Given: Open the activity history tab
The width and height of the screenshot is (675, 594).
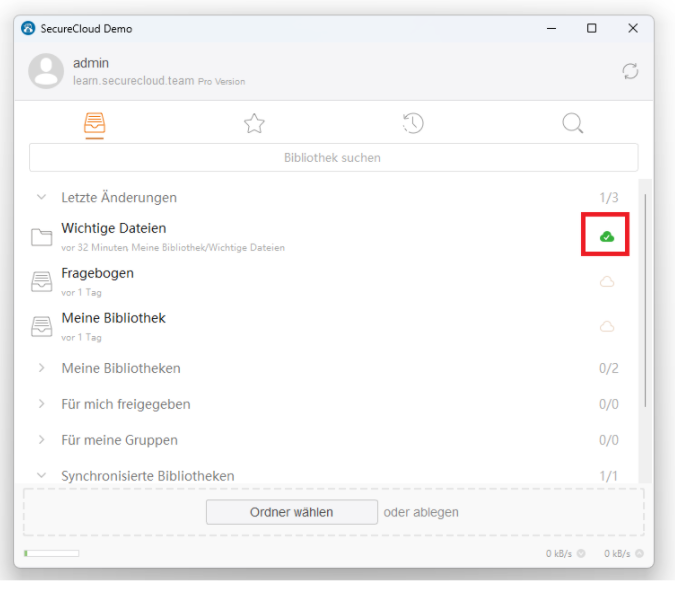Looking at the screenshot, I should tap(413, 123).
